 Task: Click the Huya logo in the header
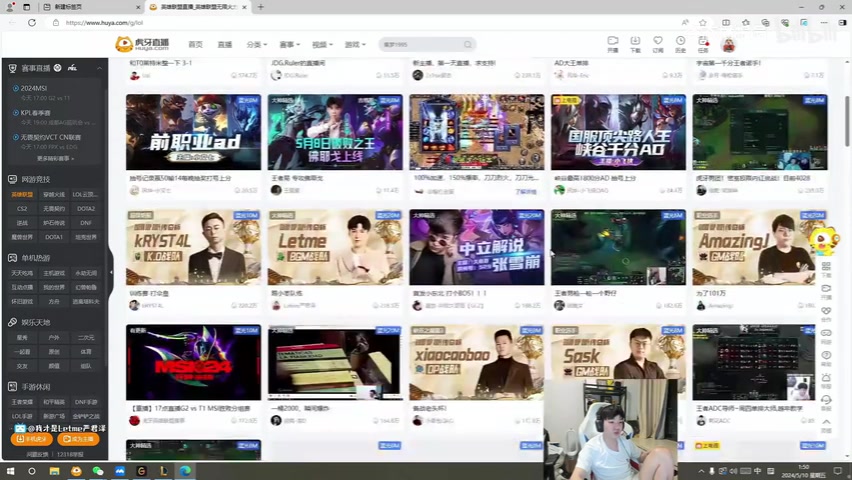(142, 44)
